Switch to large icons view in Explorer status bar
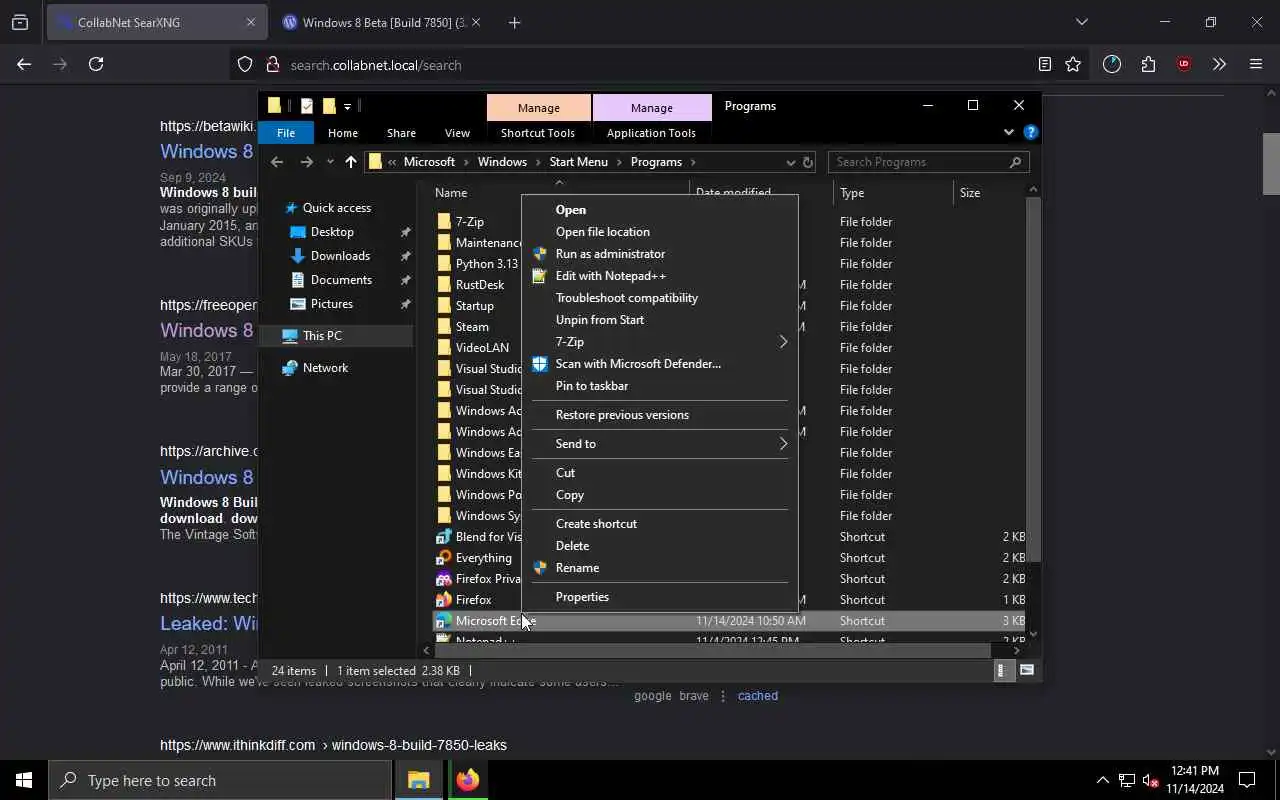The width and height of the screenshot is (1280, 800). point(1026,671)
